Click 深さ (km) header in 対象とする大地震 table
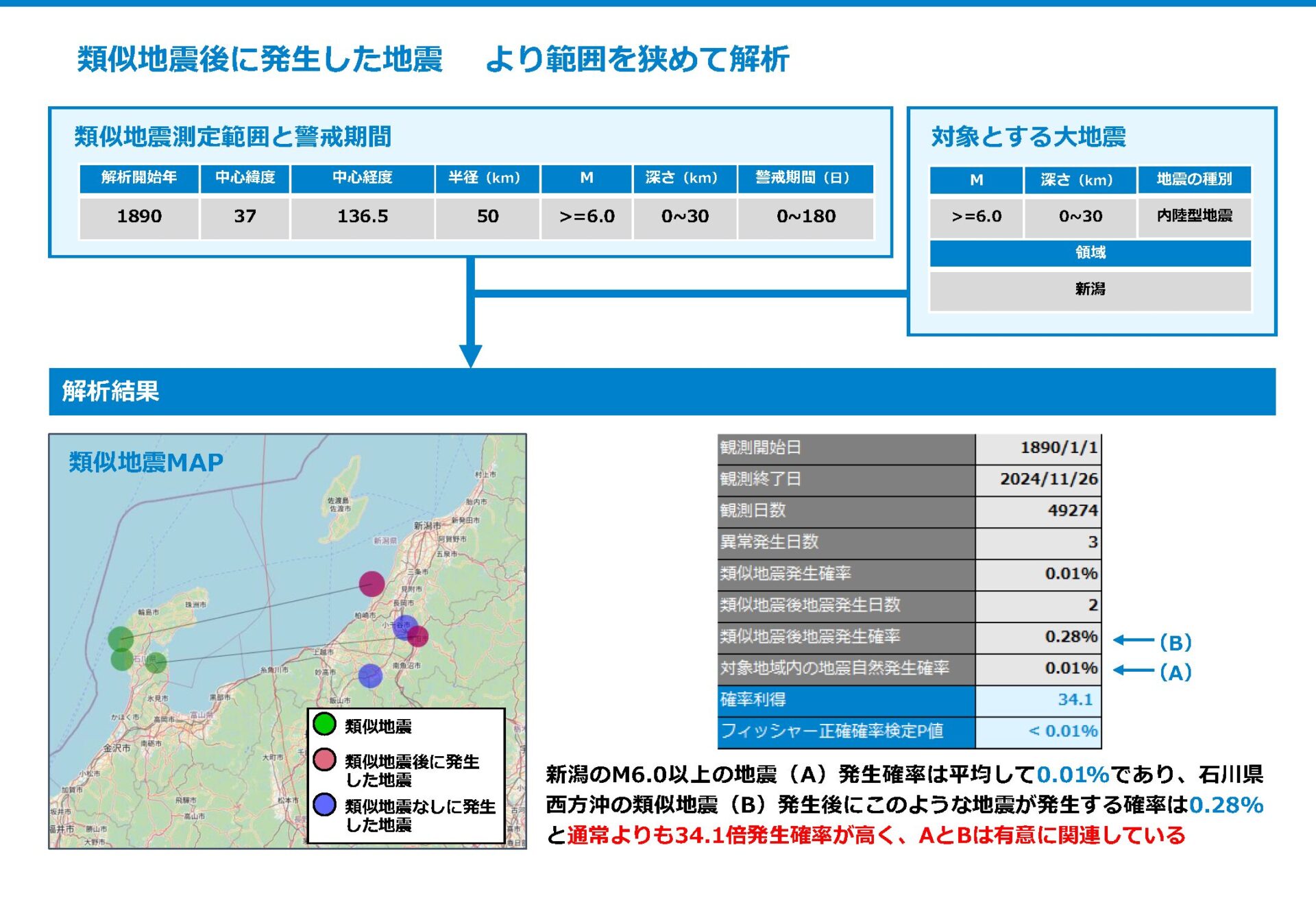Screen dimensions: 1316x911 [1080, 180]
